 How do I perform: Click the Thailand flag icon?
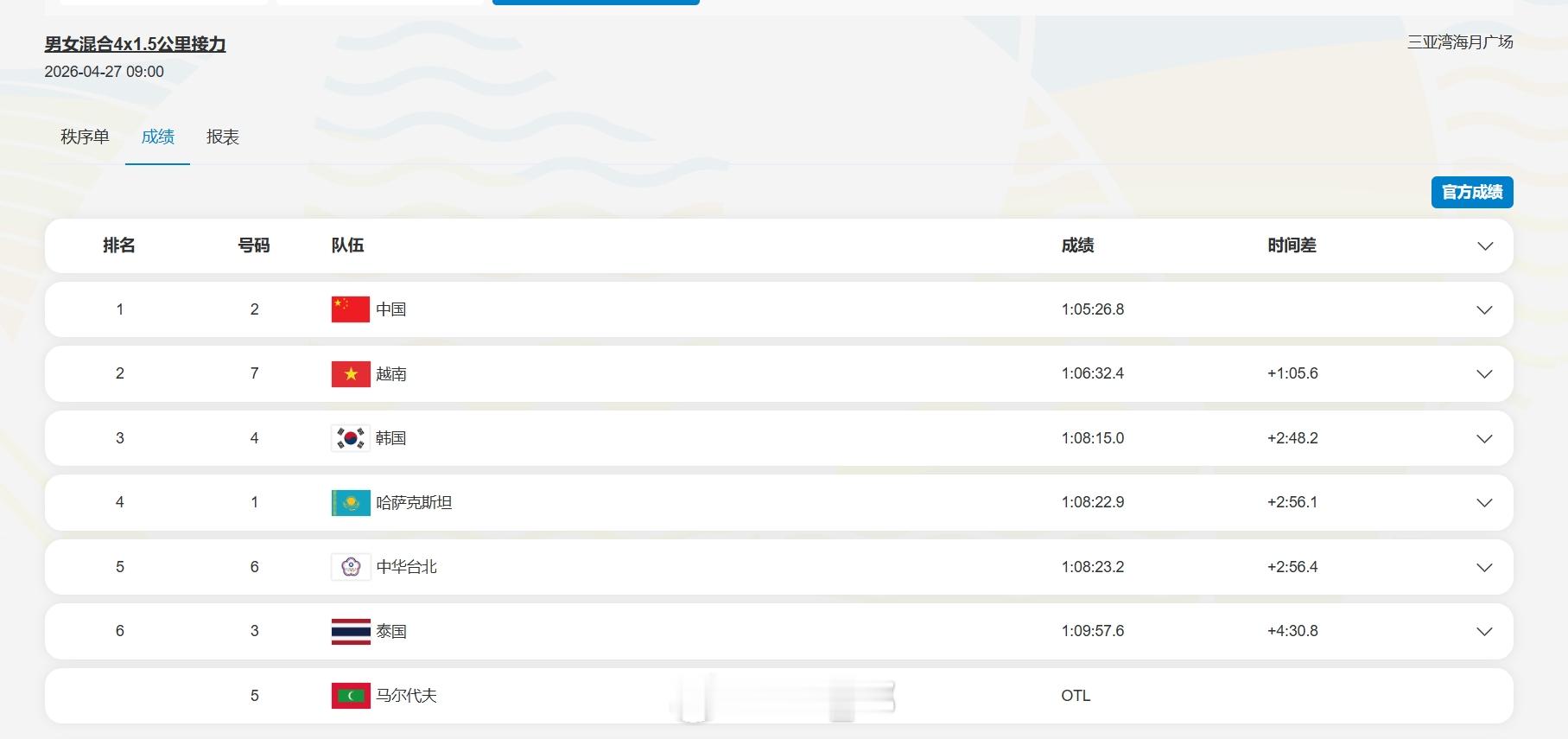[x=351, y=631]
